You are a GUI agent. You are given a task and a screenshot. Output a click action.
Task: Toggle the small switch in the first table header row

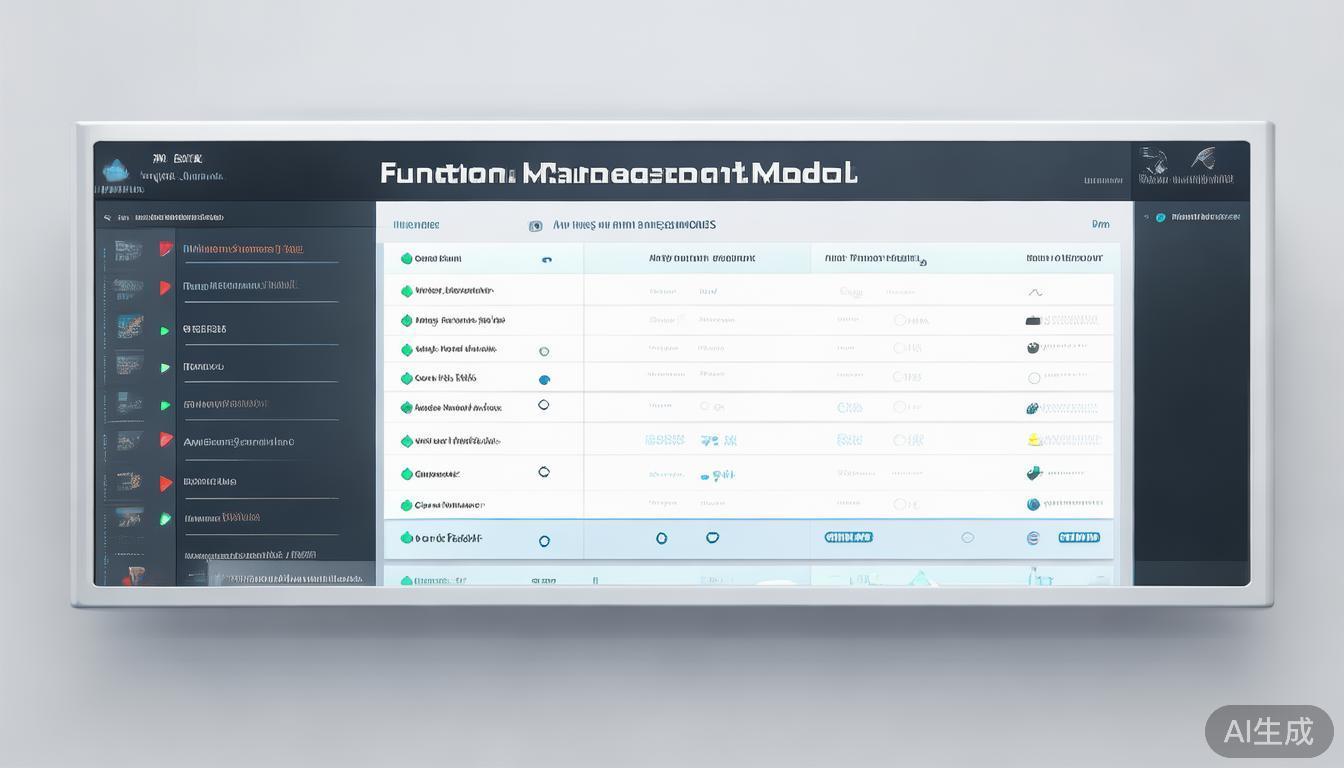[546, 260]
